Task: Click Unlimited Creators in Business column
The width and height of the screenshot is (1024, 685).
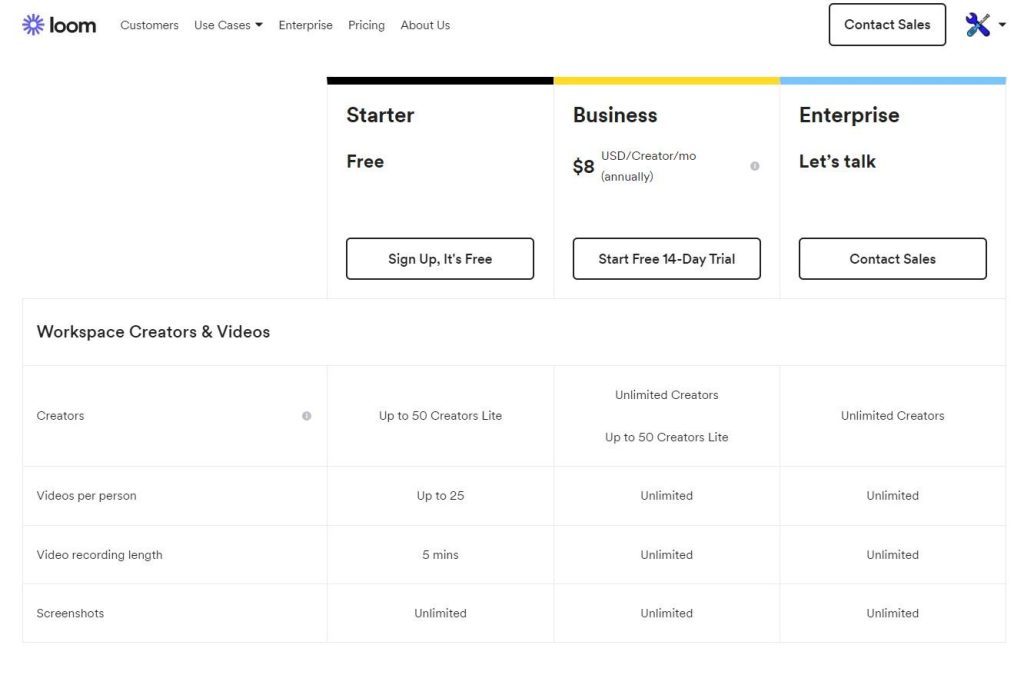Action: tap(666, 395)
